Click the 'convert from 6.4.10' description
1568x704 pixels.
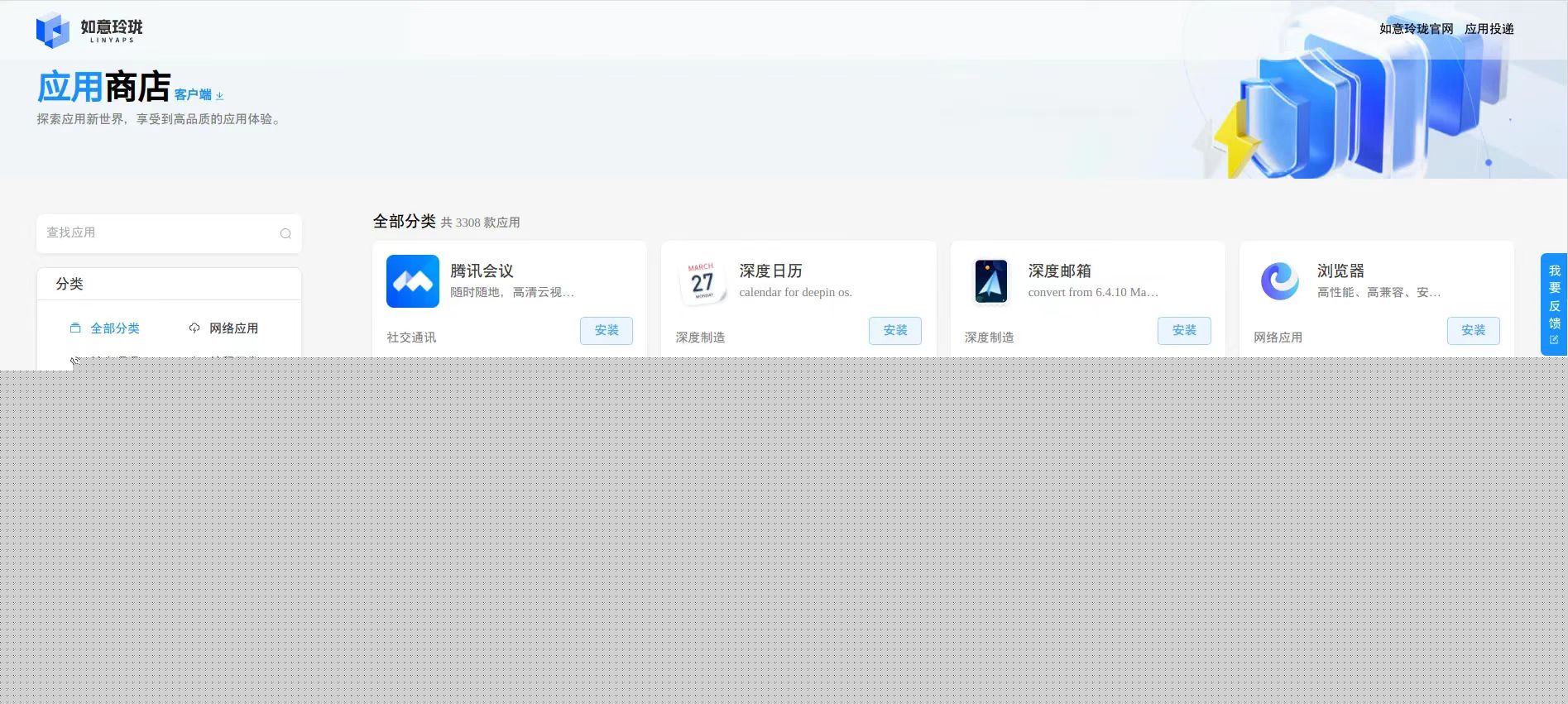coord(1093,292)
